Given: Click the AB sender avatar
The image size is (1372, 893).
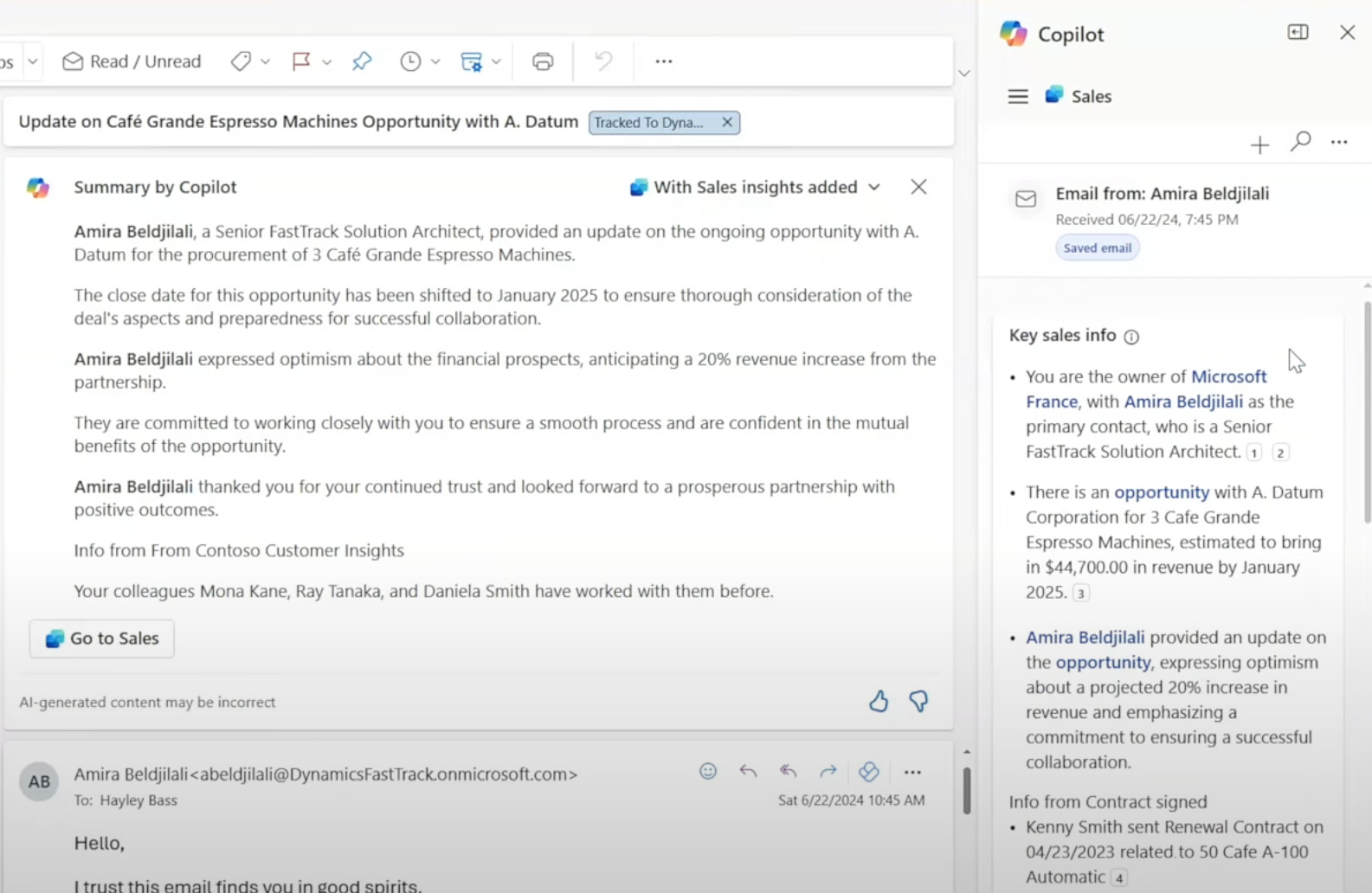Looking at the screenshot, I should click(39, 781).
